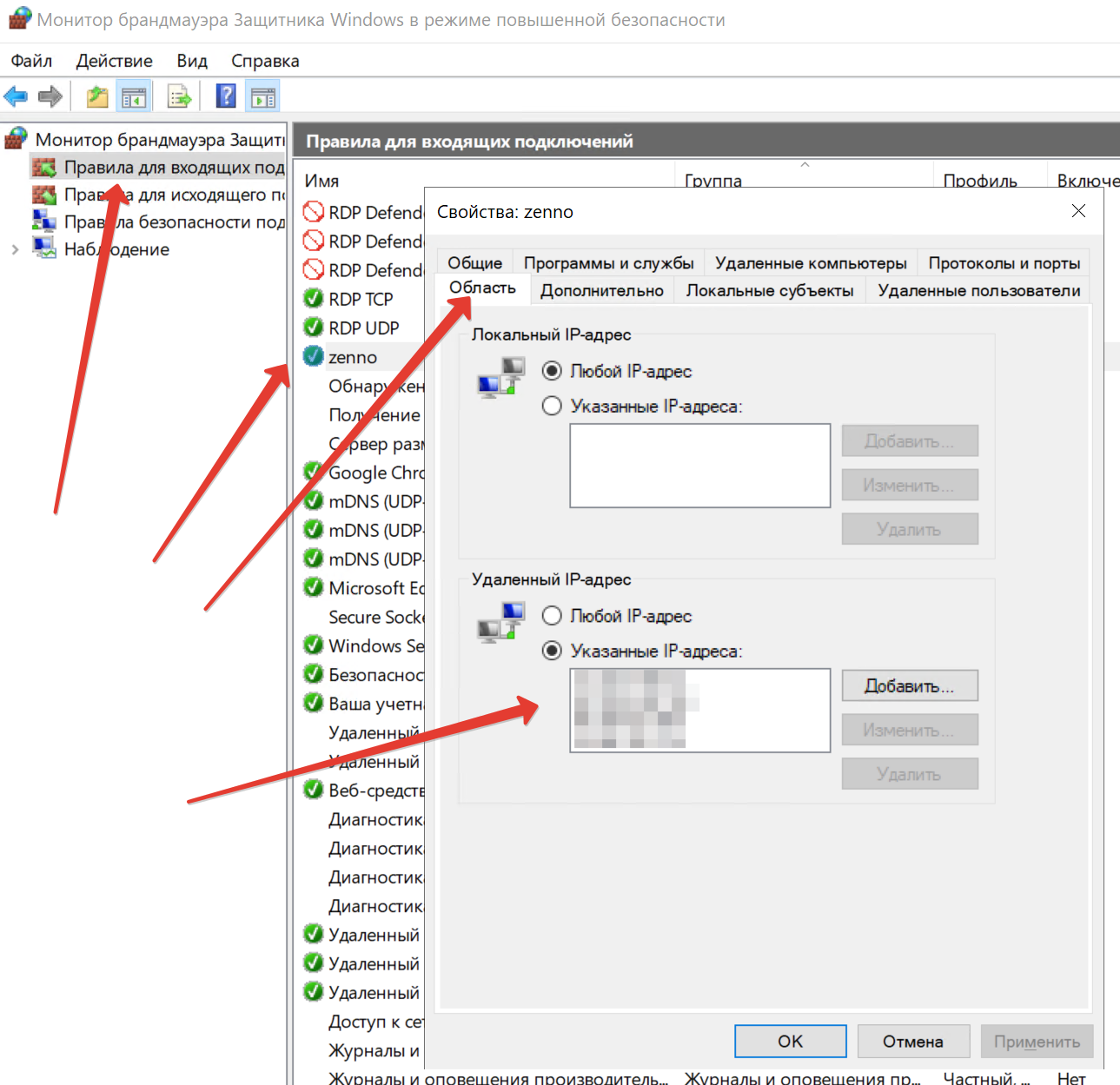This screenshot has height=1085, width=1120.
Task: Click the Отмена button
Action: tap(913, 1041)
